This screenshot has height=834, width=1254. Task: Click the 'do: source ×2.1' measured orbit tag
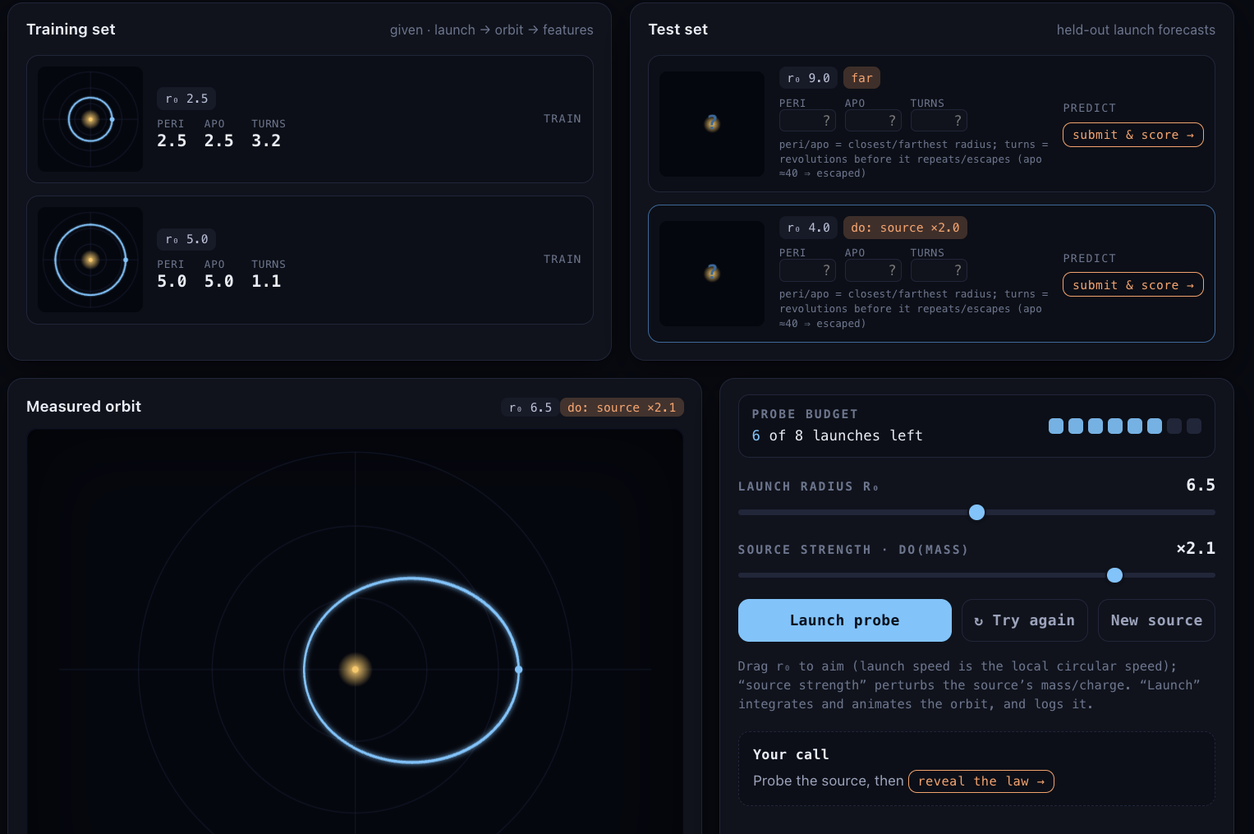(622, 407)
